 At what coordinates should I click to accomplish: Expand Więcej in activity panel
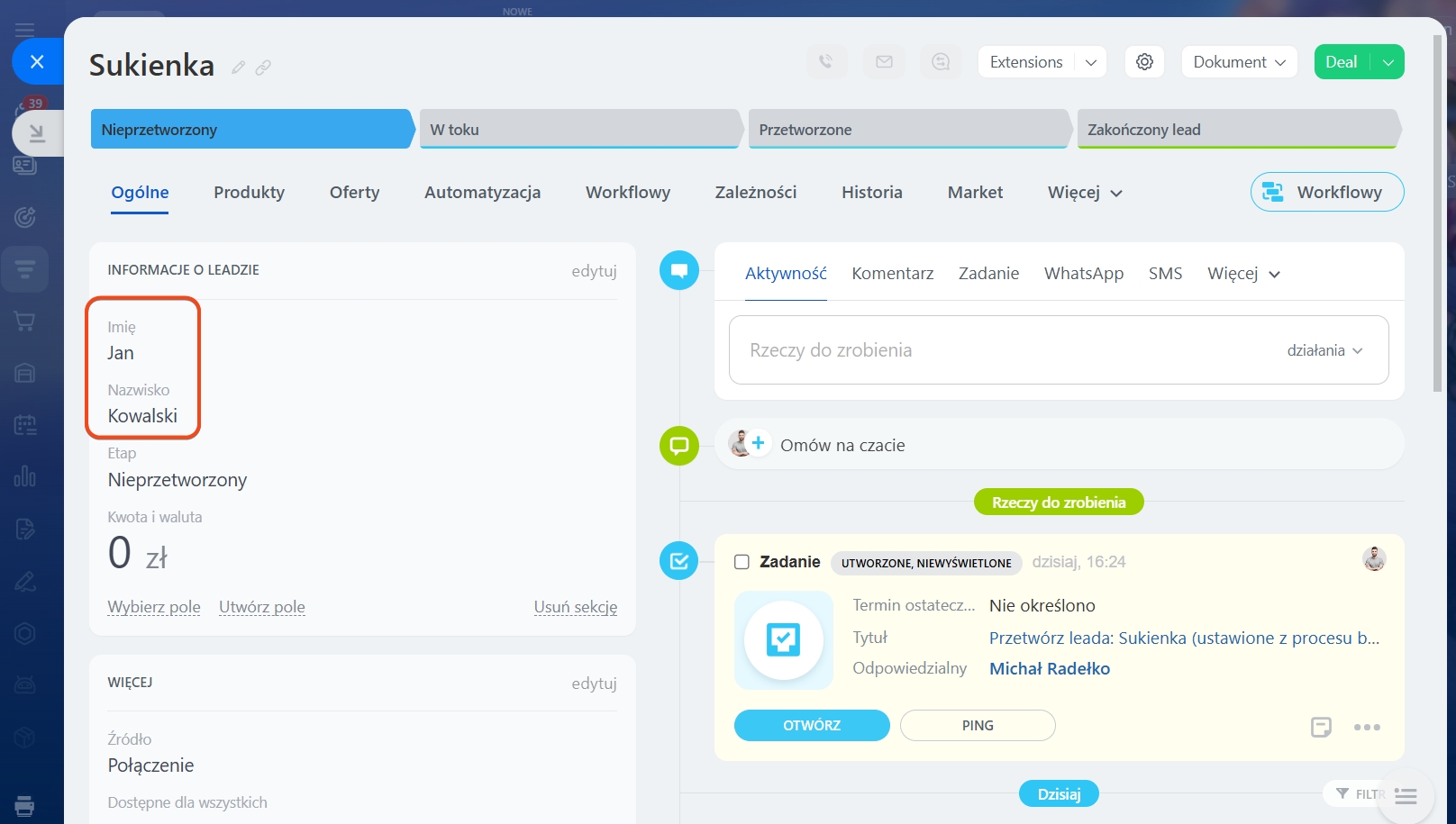point(1243,274)
